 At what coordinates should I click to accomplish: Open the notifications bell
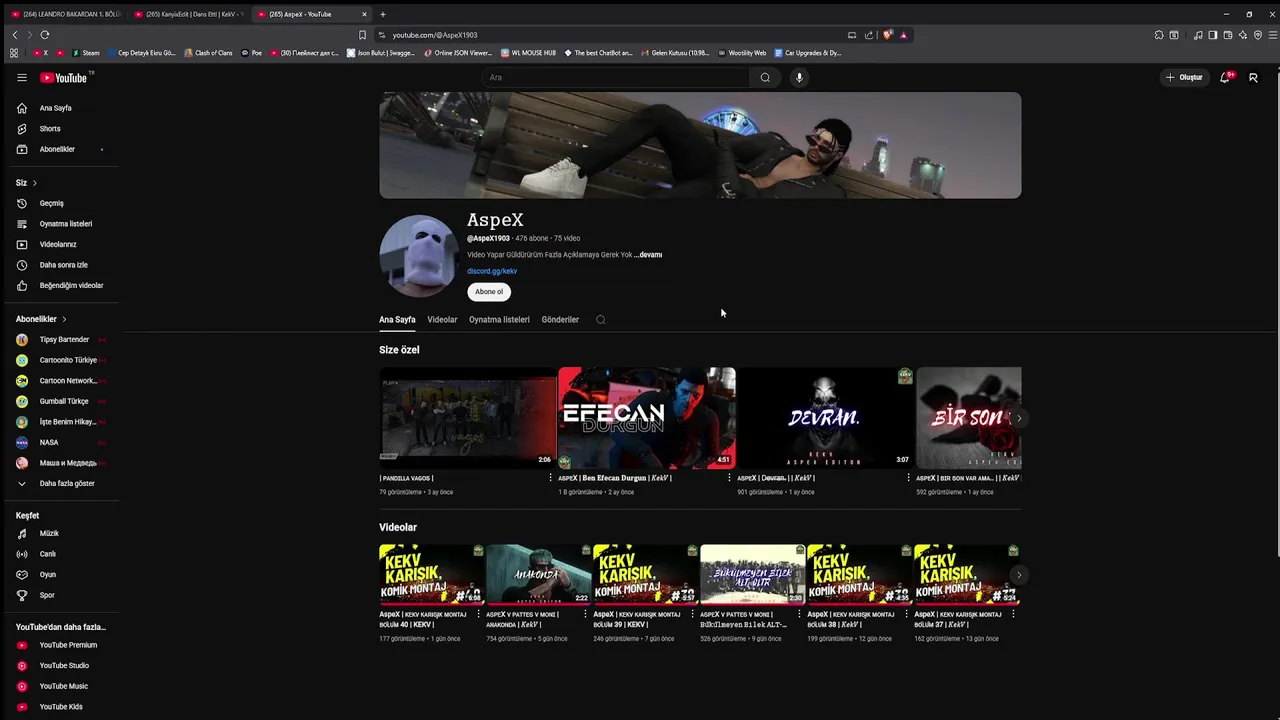[1225, 77]
